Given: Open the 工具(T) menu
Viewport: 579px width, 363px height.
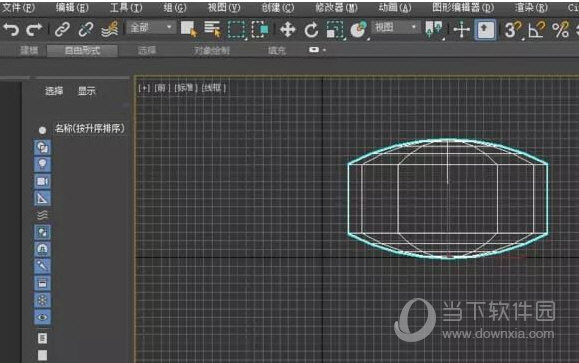Looking at the screenshot, I should (x=126, y=7).
